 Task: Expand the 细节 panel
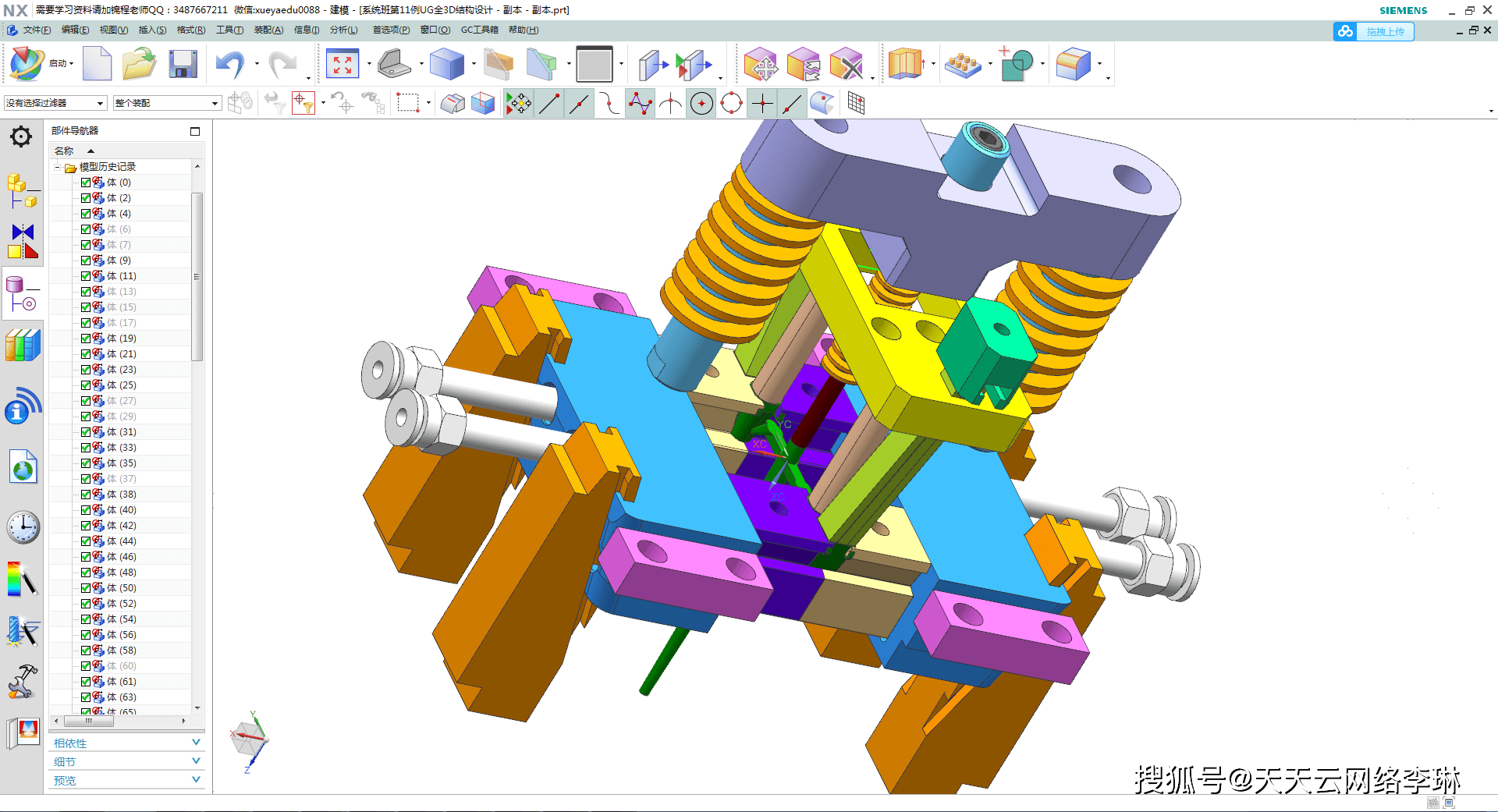126,762
